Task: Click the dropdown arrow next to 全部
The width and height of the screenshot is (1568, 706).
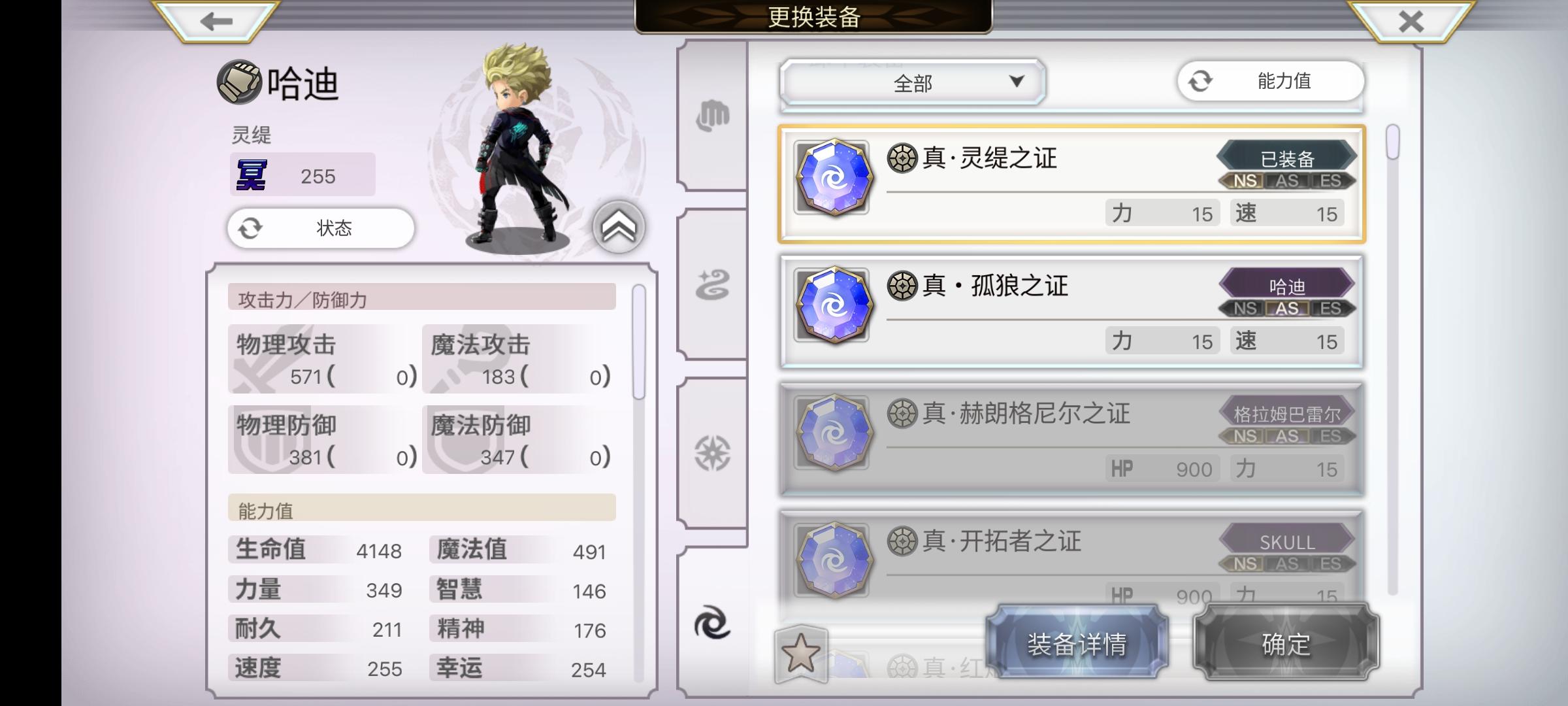Action: click(x=1017, y=81)
